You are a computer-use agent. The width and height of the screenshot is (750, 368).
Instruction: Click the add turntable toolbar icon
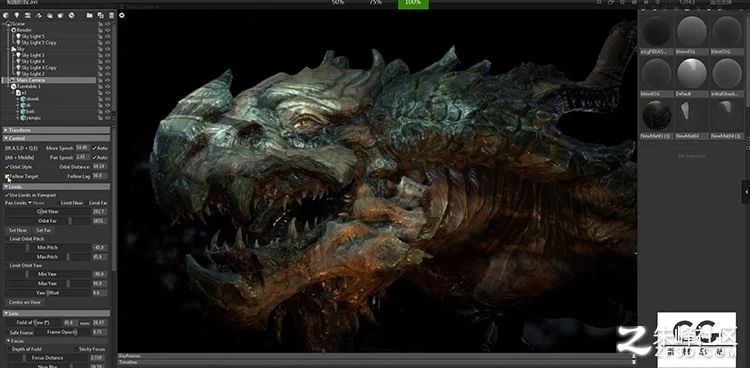[x=39, y=15]
